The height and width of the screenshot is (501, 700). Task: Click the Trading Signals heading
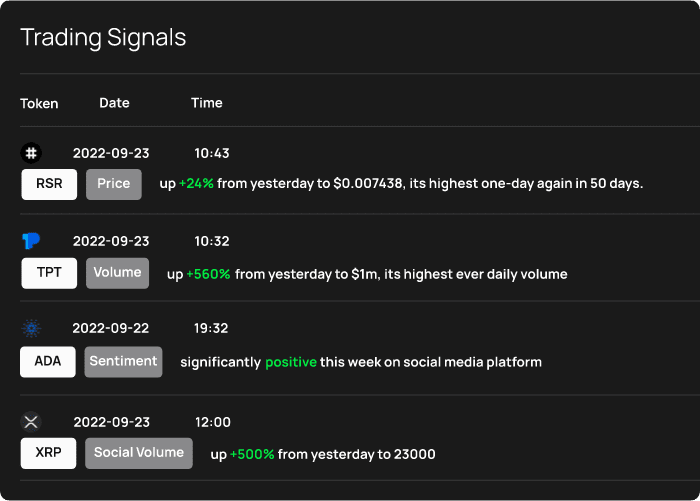103,38
